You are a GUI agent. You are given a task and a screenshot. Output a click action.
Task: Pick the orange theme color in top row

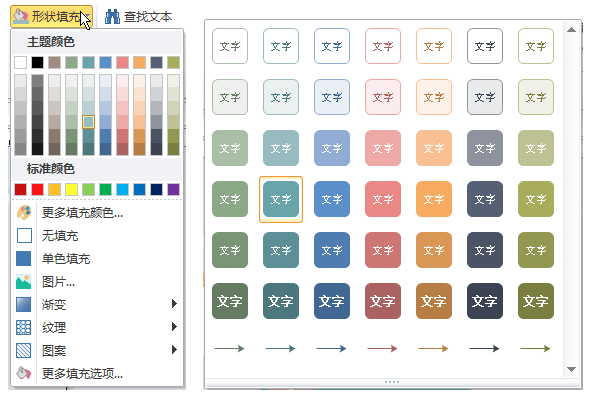pyautogui.click(x=139, y=62)
